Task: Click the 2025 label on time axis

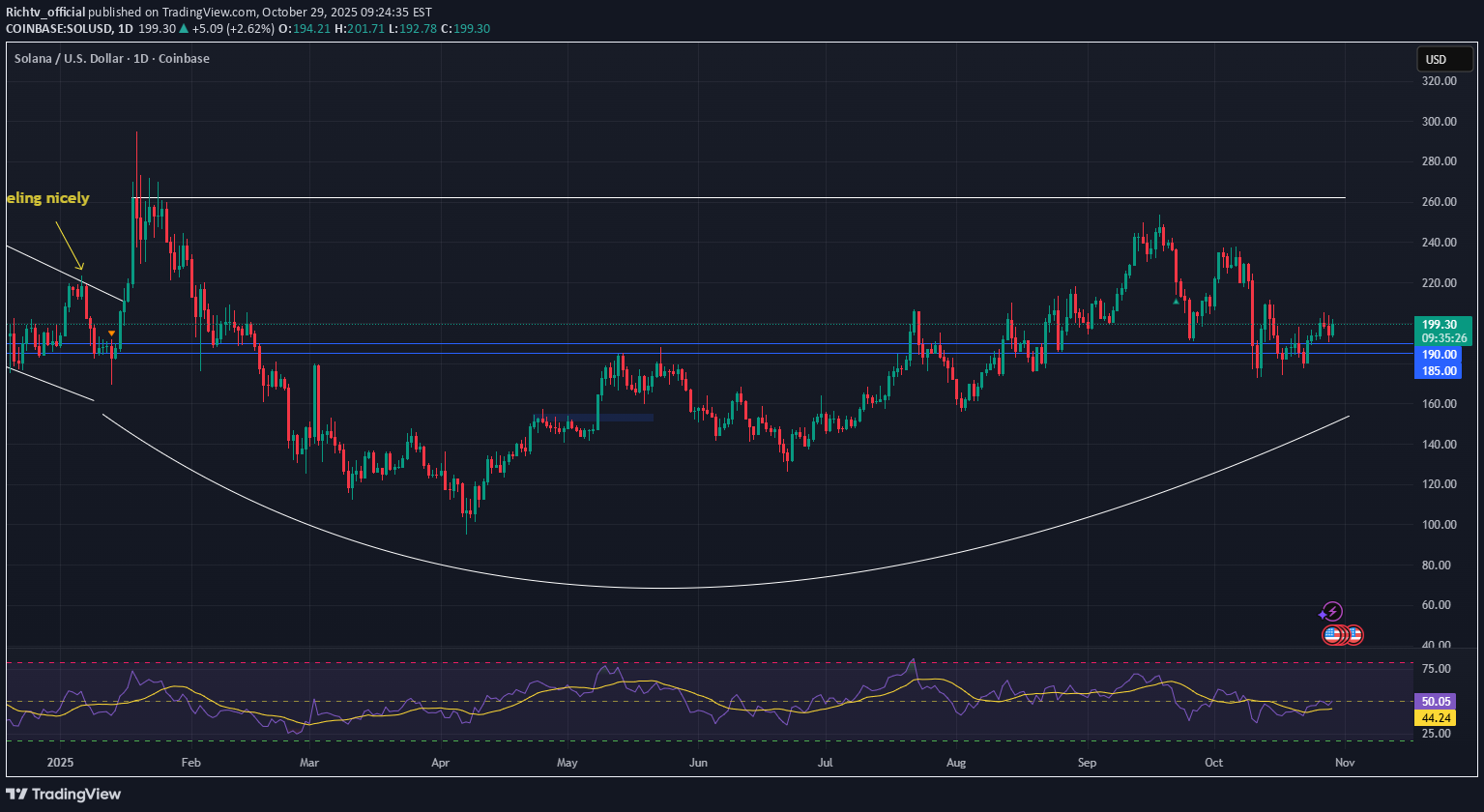Action: coord(60,763)
